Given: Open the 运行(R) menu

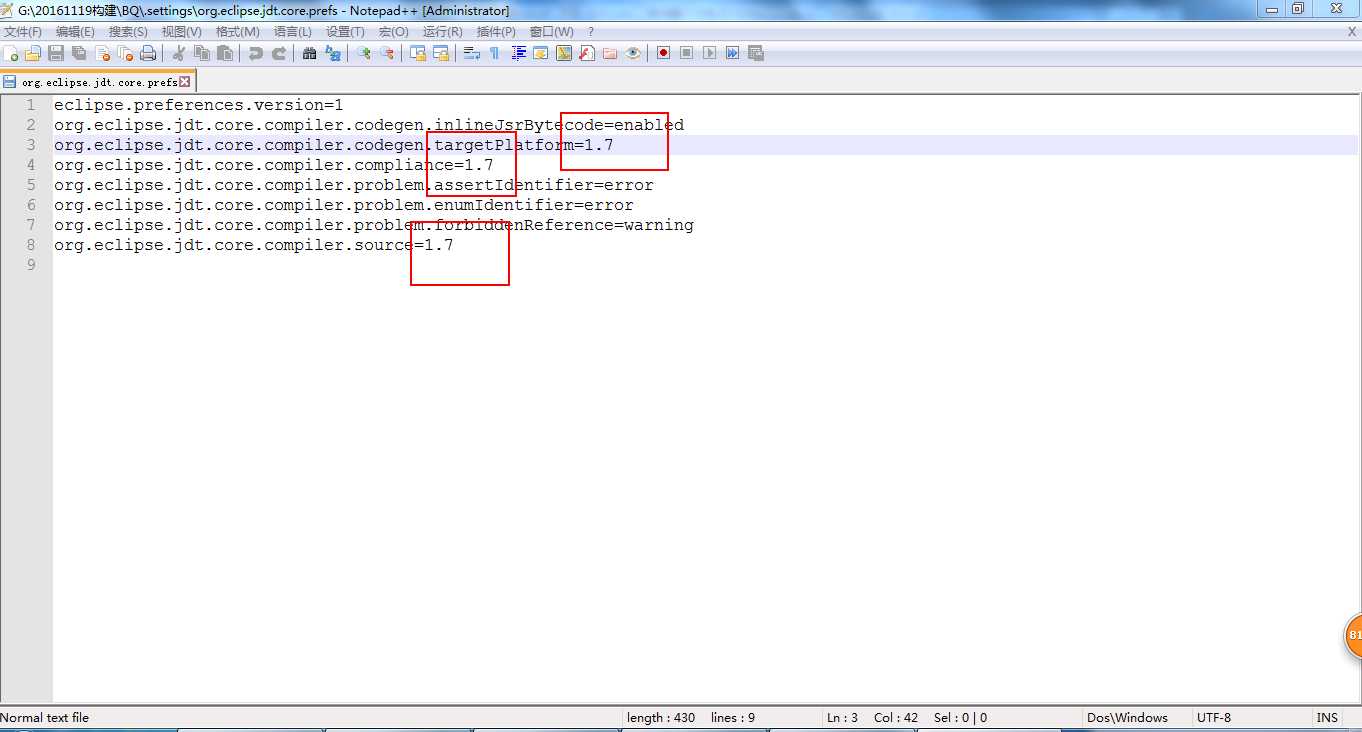Looking at the screenshot, I should (442, 32).
